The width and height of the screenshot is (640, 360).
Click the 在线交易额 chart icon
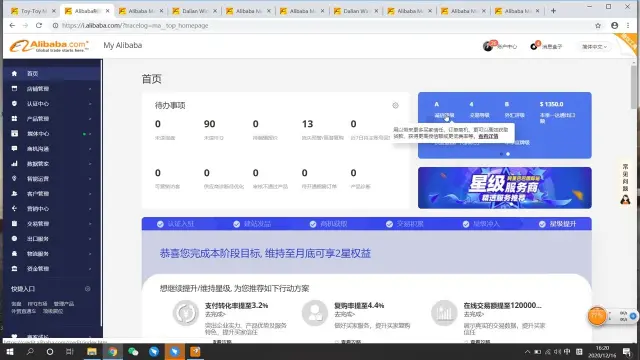(x=444, y=313)
